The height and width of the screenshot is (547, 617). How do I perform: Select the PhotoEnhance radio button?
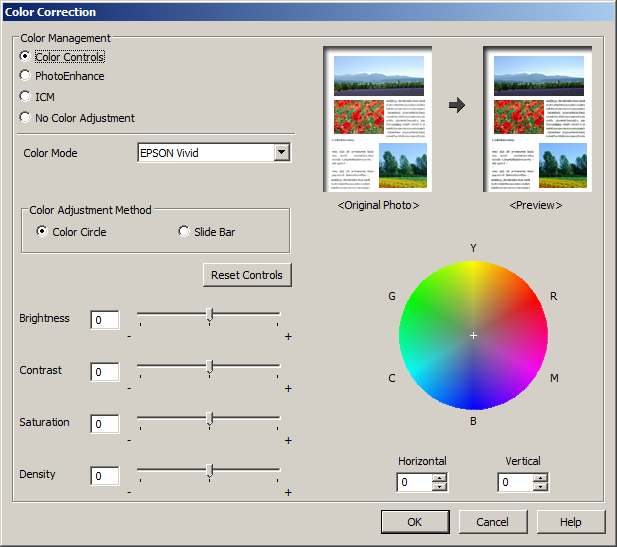coord(25,76)
